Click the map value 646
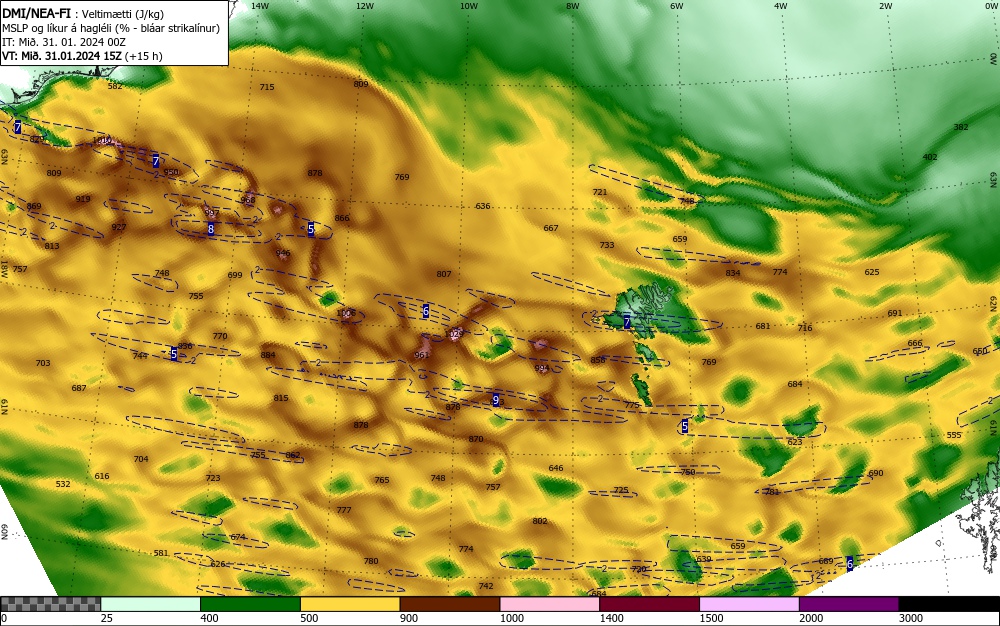Viewport: 1000px width, 626px height. pyautogui.click(x=555, y=468)
